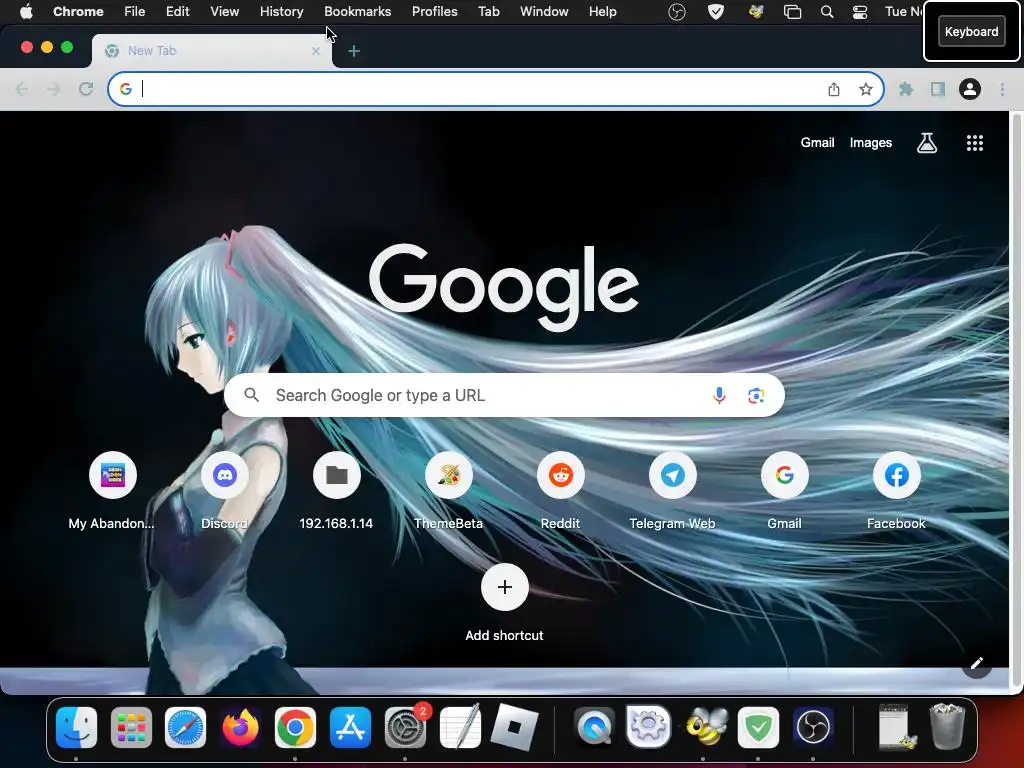Viewport: 1024px width, 768px height.
Task: Open the Google apps grid
Action: click(974, 143)
